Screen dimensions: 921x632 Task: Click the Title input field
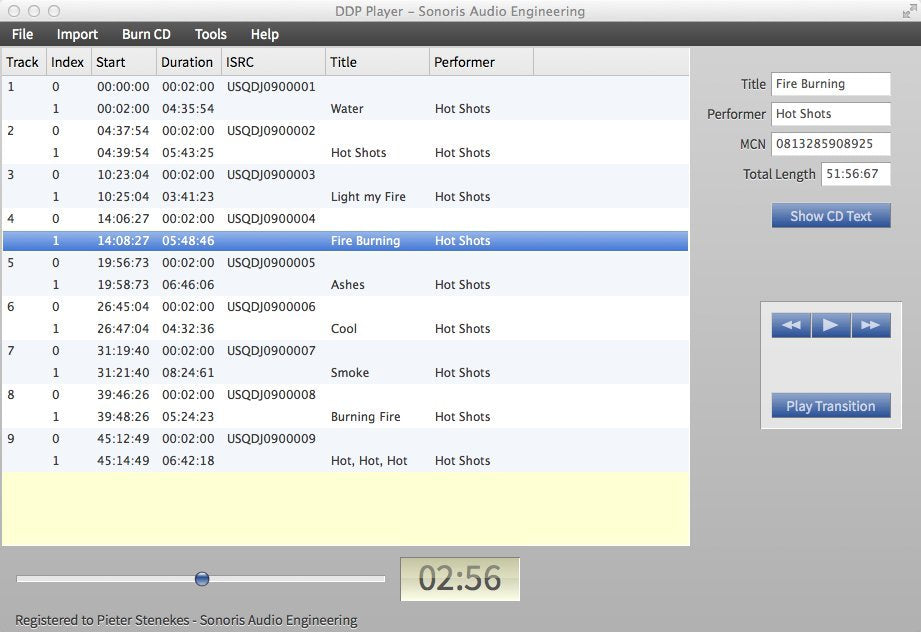830,84
